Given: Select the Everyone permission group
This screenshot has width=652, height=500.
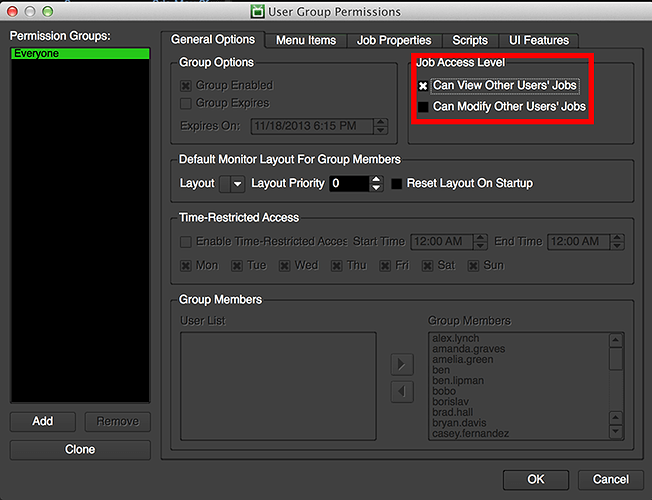Looking at the screenshot, I should 79,54.
